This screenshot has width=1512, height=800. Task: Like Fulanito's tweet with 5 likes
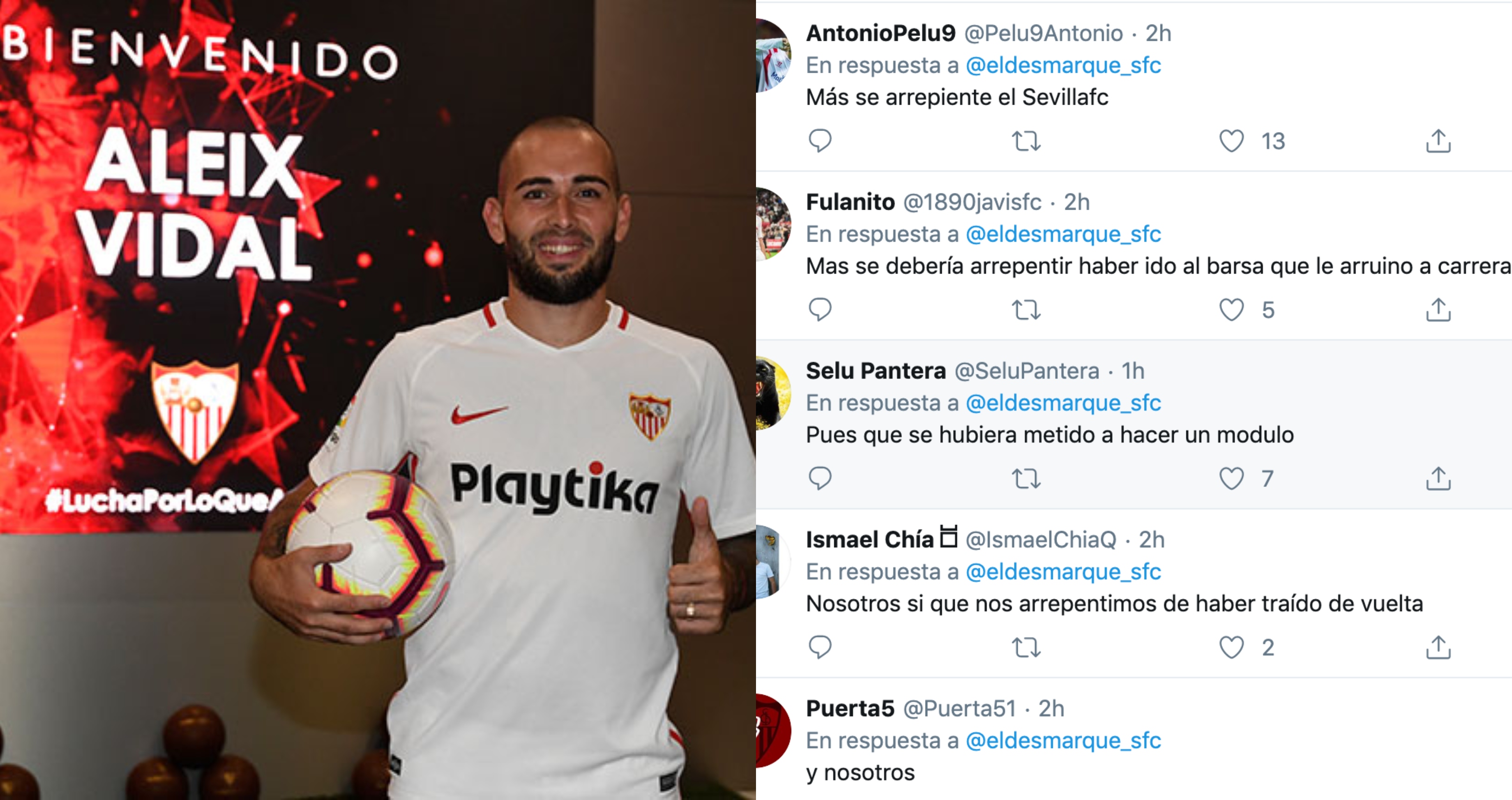click(1231, 310)
